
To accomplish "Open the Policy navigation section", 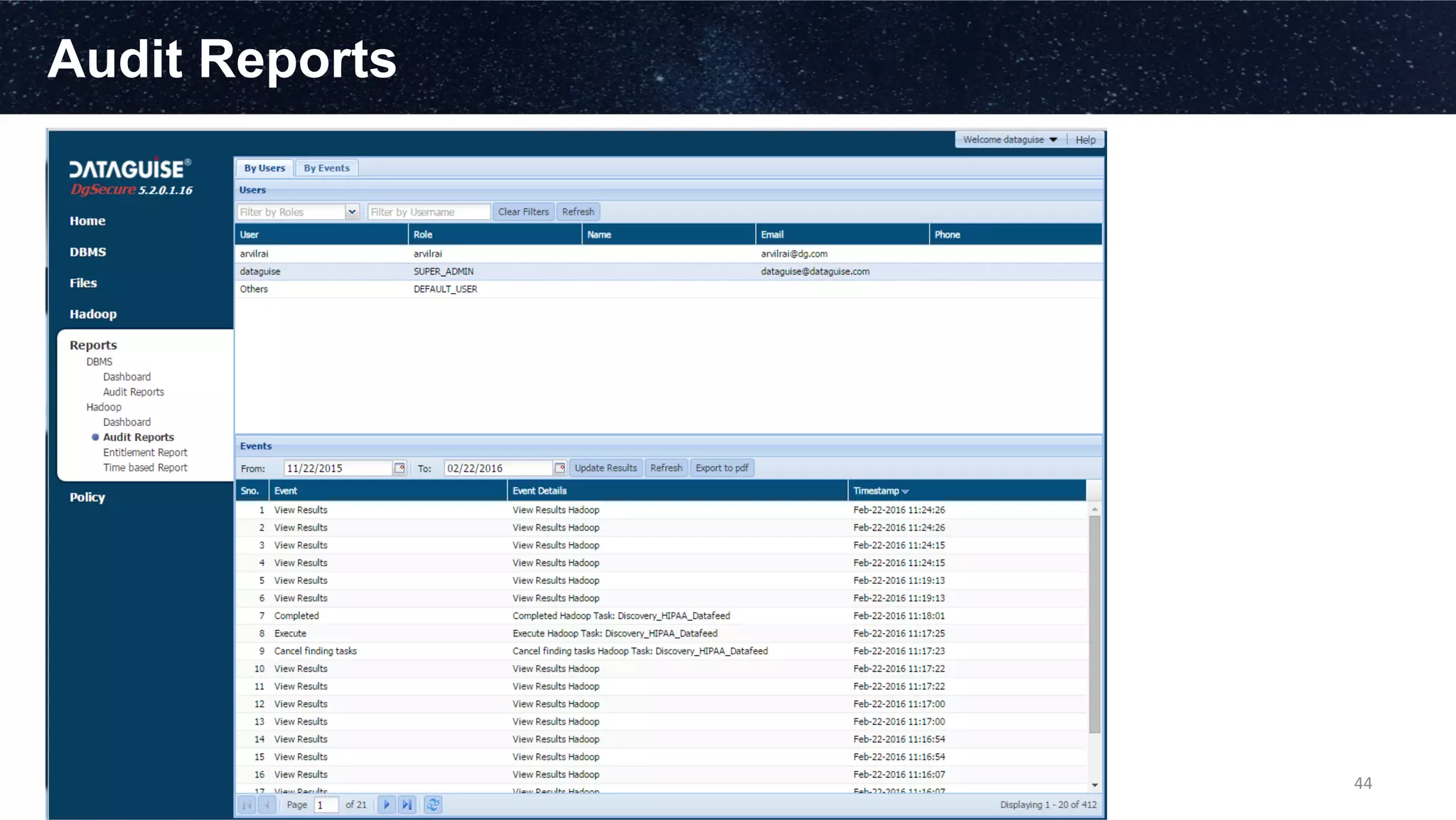I will coord(87,497).
